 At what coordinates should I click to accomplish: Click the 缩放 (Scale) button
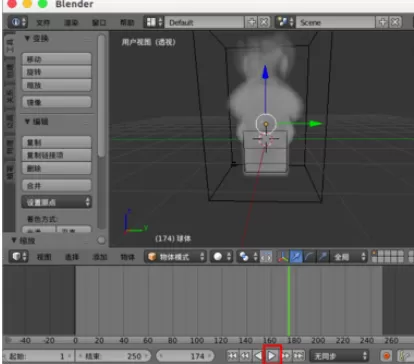tap(56, 85)
